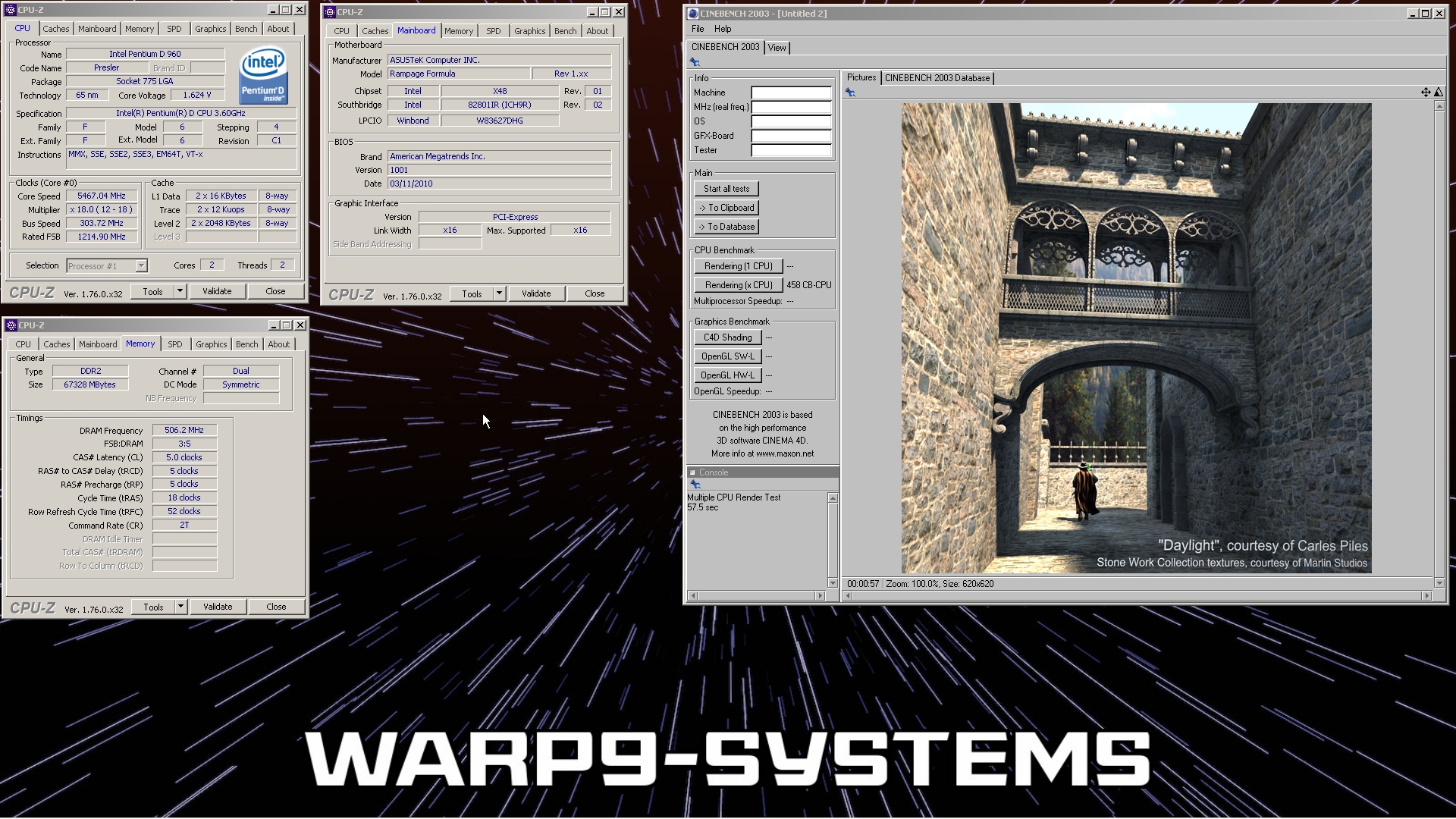The height and width of the screenshot is (819, 1456).
Task: Select the CINEBENCH 2003 tab
Action: pyautogui.click(x=726, y=47)
